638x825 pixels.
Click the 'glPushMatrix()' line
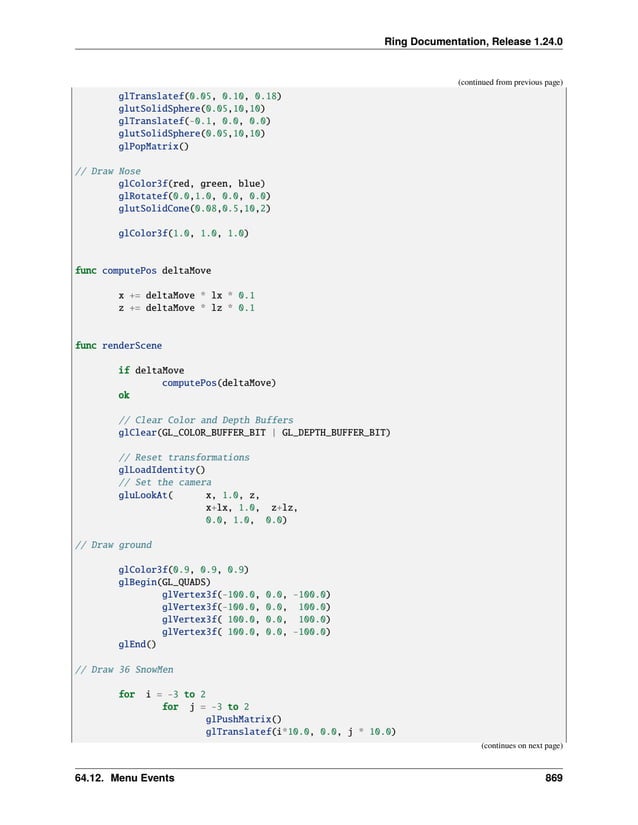click(244, 719)
